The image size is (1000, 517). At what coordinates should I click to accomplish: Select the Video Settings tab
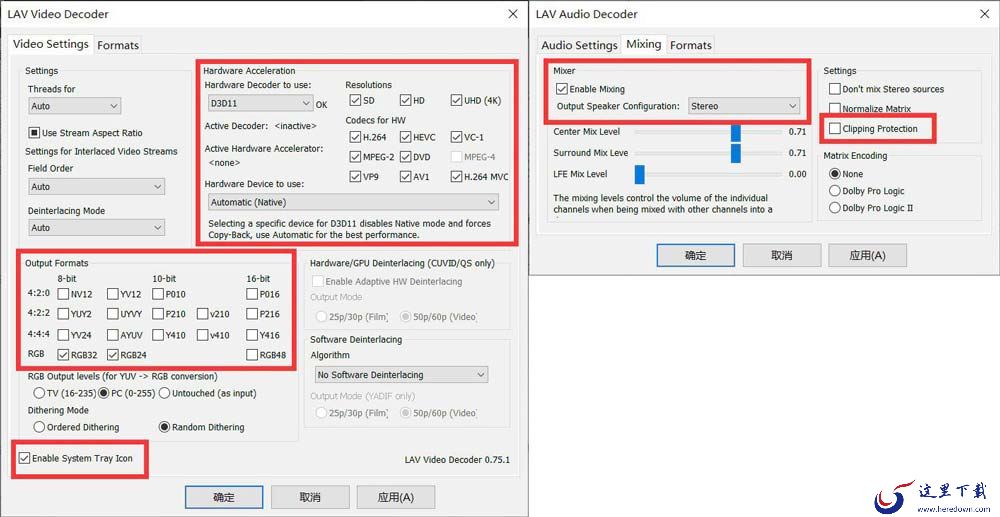[50, 44]
